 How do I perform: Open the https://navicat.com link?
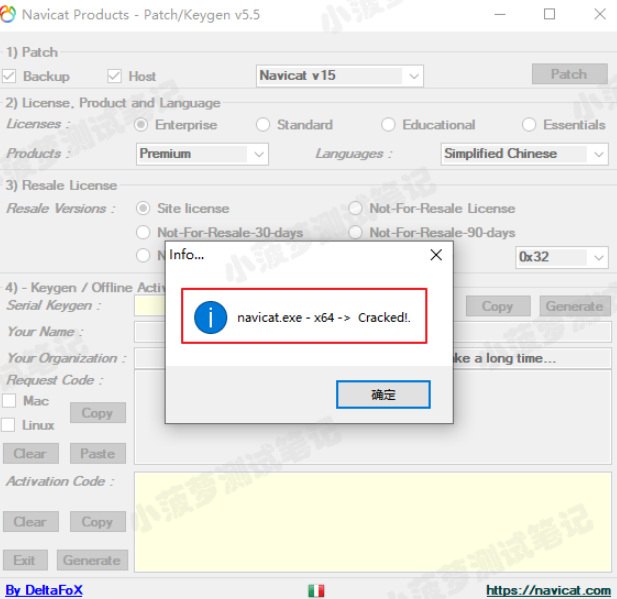point(549,590)
